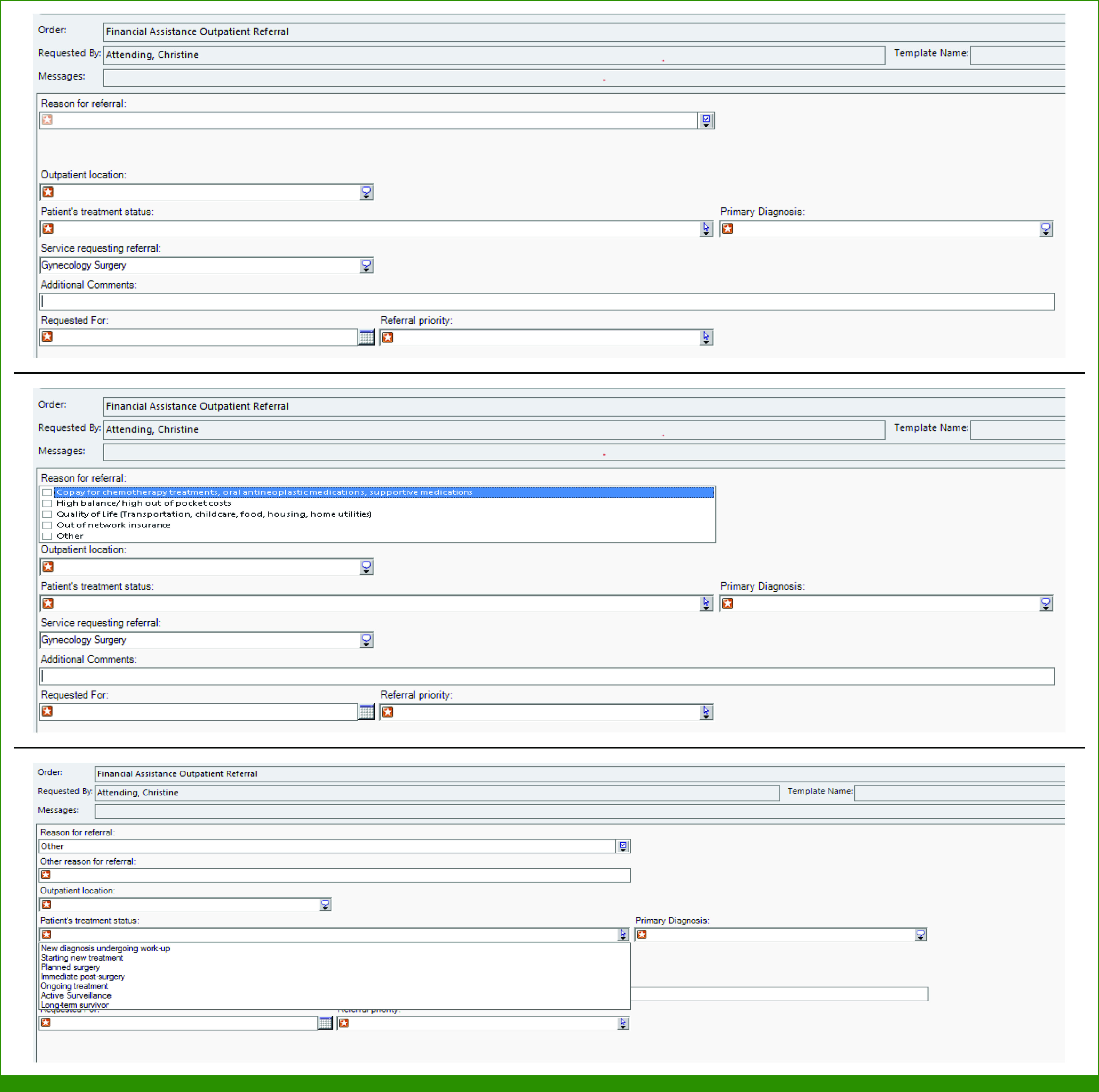Click checklist icon beside 'Other' reason field
1099x1092 pixels.
point(623,846)
